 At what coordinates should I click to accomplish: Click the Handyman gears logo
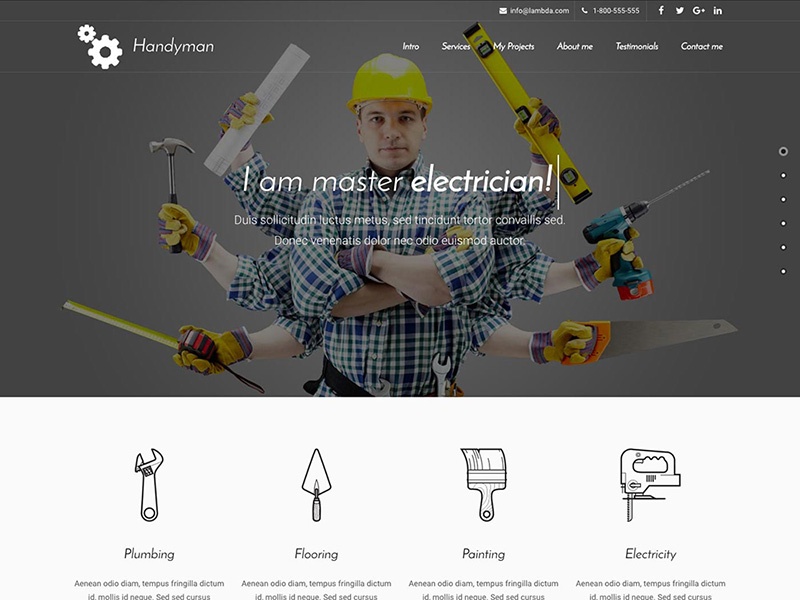click(100, 46)
